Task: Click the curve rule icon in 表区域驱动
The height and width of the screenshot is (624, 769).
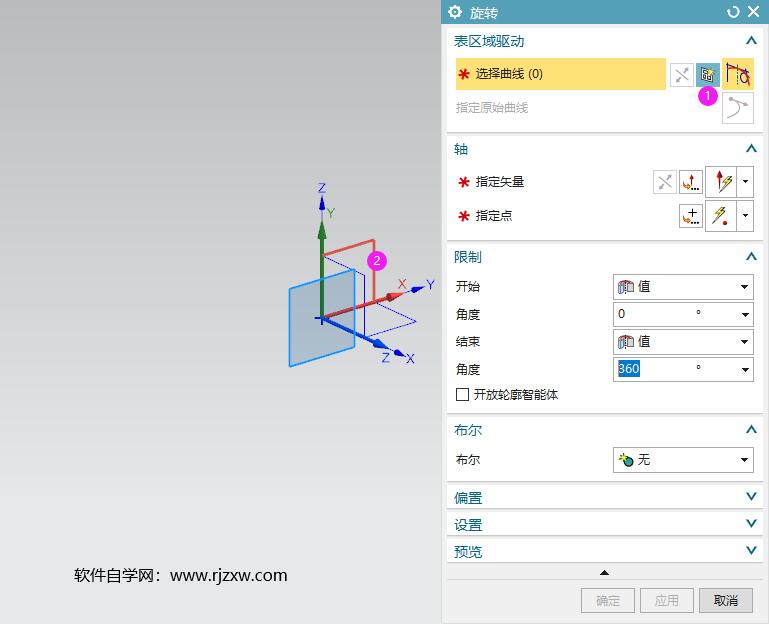Action: [738, 74]
